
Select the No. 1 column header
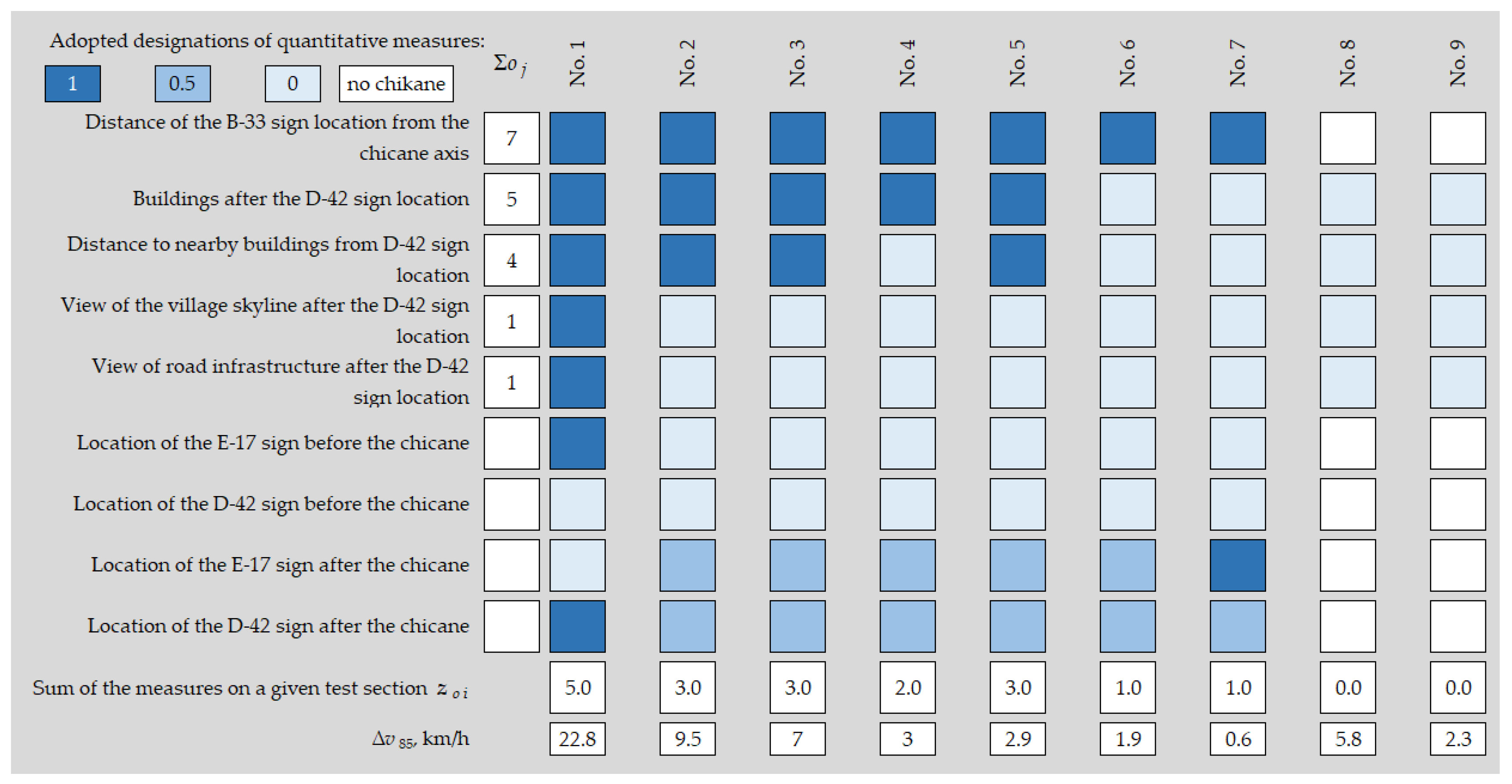[x=578, y=63]
